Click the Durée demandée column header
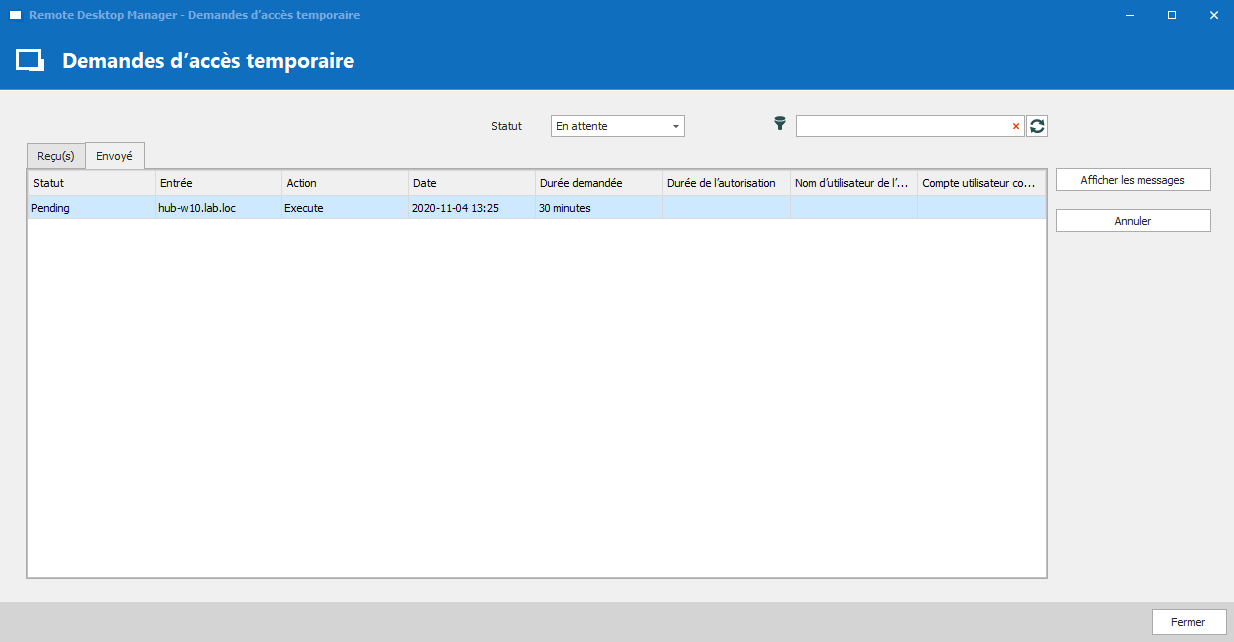Image resolution: width=1234 pixels, height=642 pixels. point(598,183)
